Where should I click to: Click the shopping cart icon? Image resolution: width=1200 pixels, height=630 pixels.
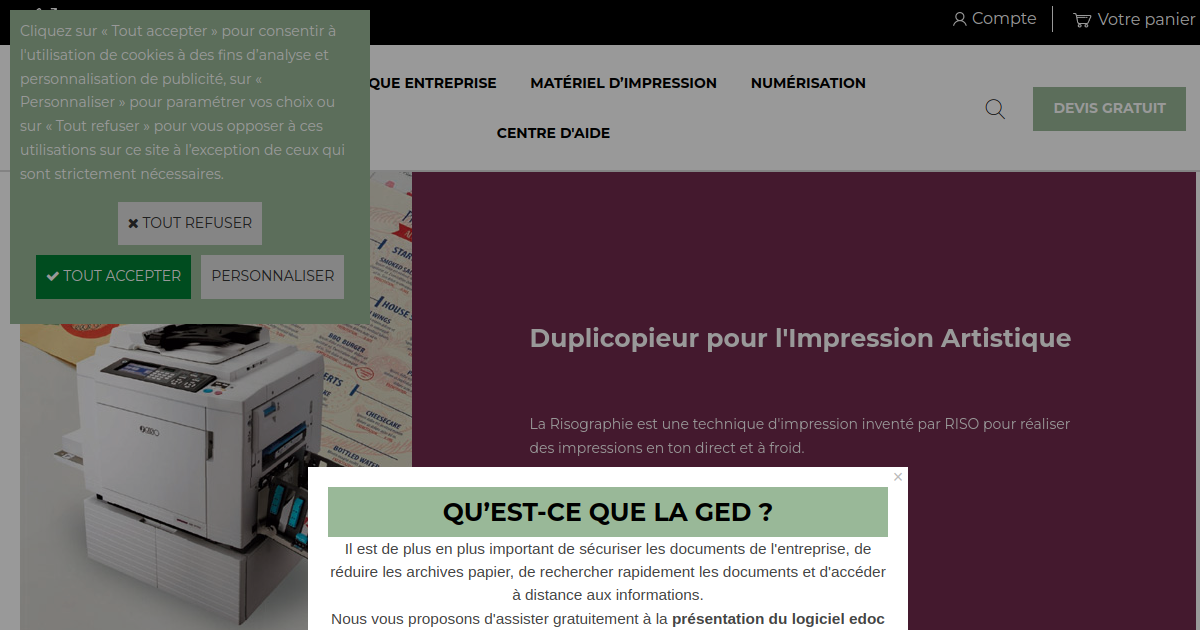[1082, 20]
